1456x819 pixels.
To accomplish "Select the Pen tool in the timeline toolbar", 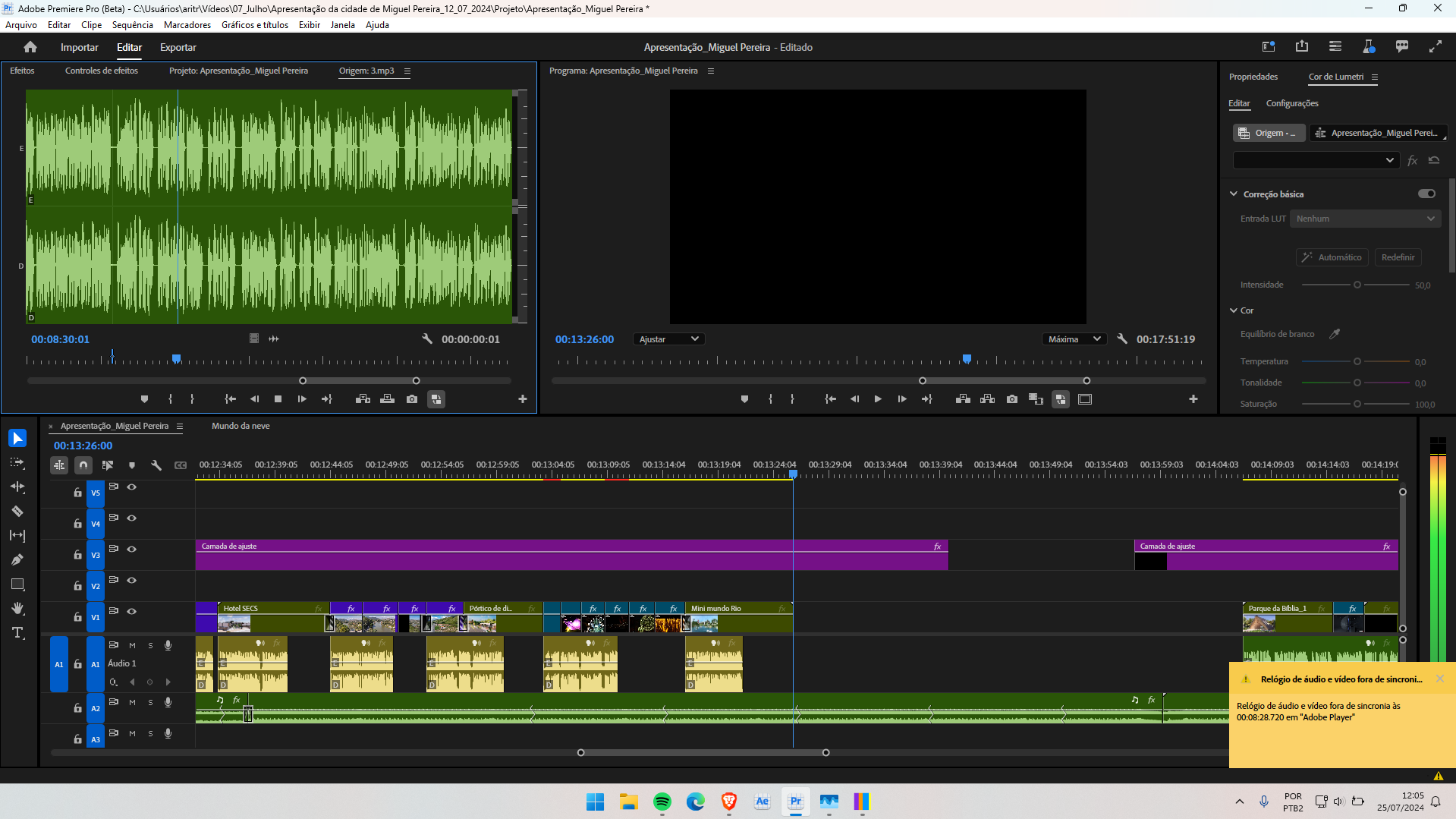I will coord(17,559).
